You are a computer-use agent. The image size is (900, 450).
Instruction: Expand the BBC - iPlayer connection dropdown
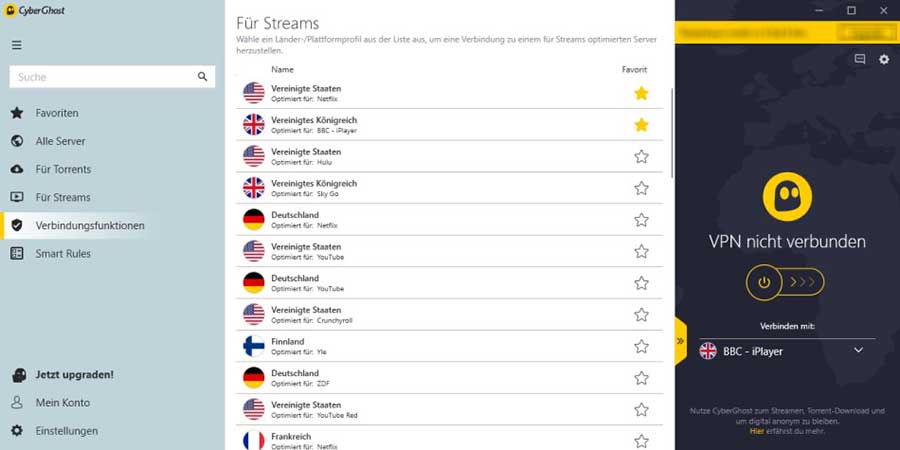(x=858, y=351)
